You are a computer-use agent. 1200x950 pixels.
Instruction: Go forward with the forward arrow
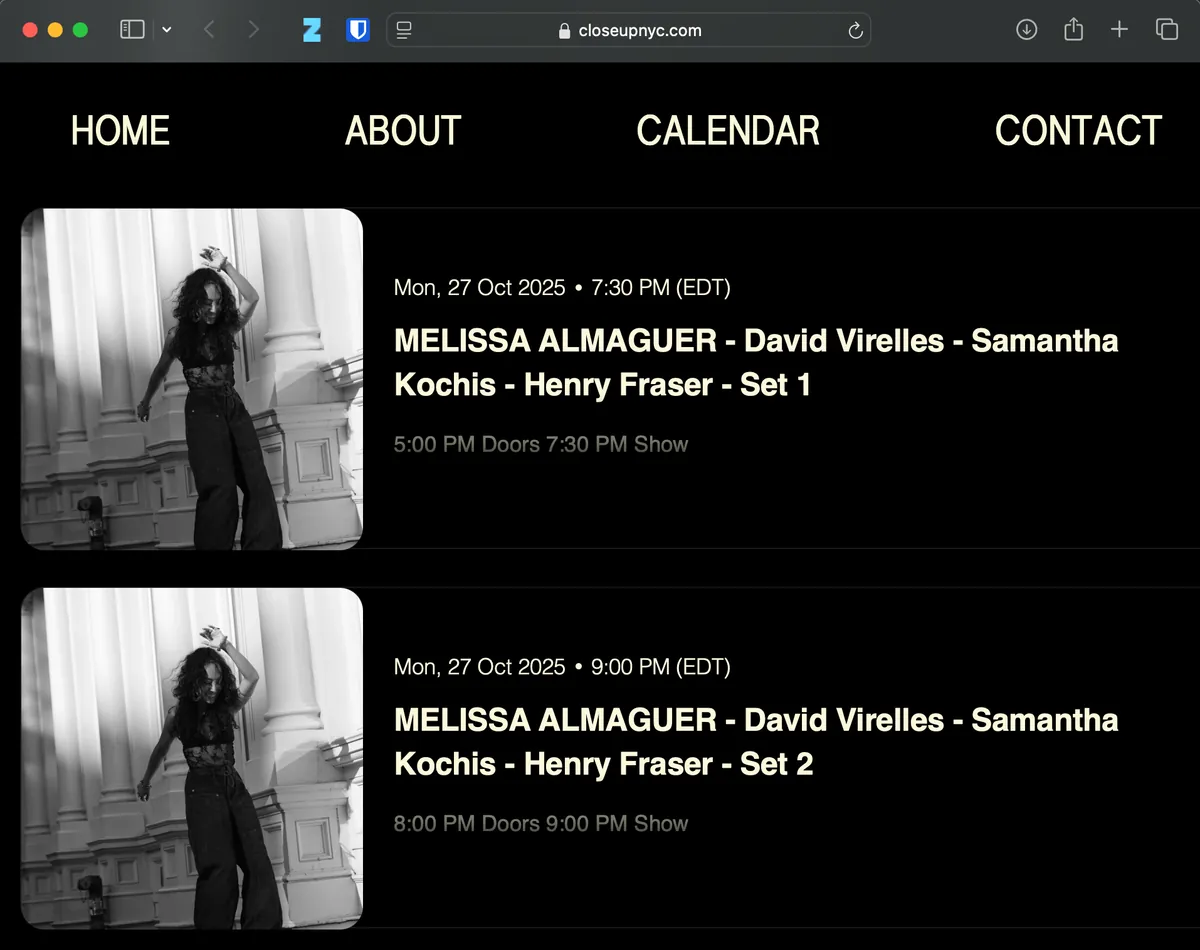tap(253, 30)
